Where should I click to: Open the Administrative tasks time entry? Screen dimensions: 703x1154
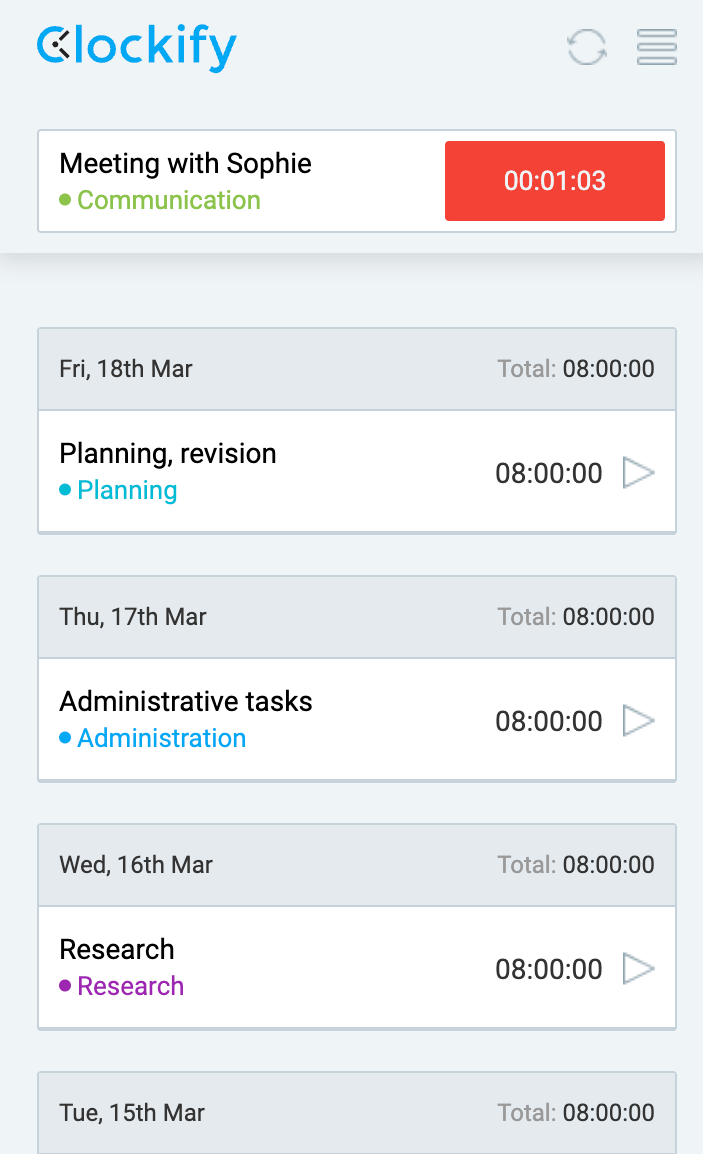tap(186, 701)
